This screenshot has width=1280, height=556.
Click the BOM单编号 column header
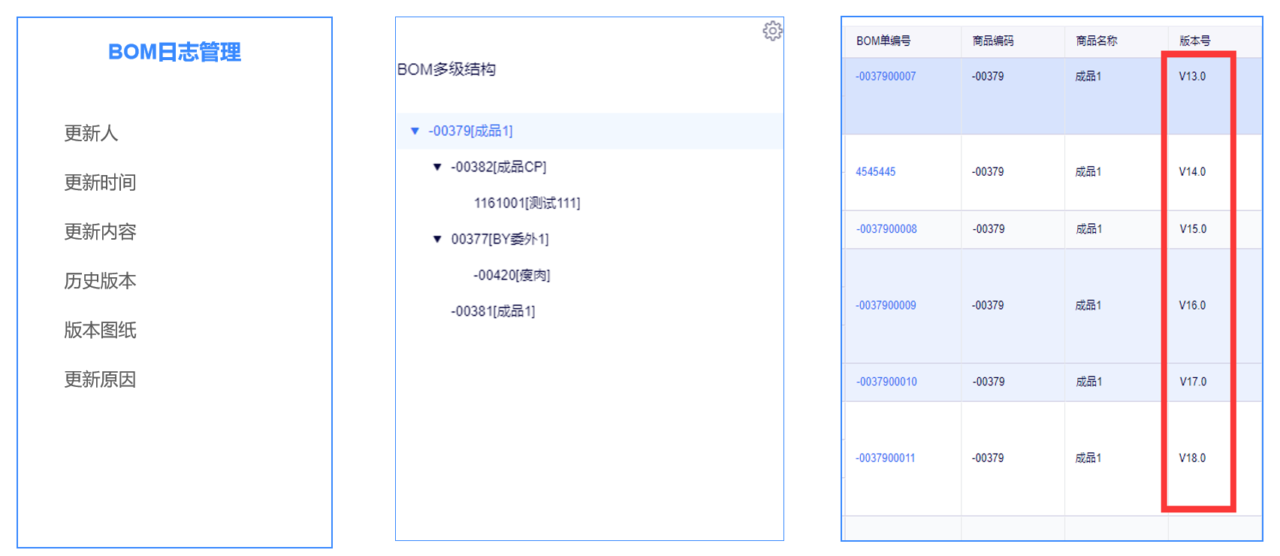[884, 41]
